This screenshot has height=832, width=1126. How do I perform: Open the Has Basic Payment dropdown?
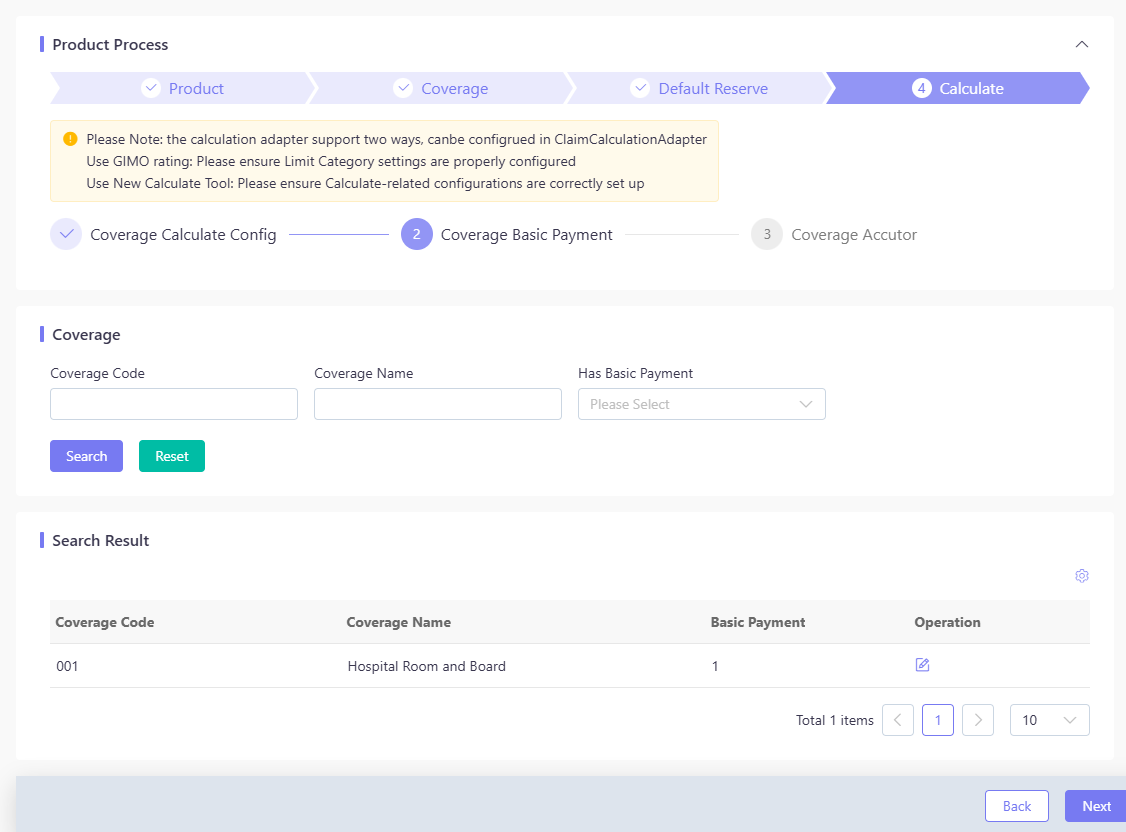pos(702,404)
